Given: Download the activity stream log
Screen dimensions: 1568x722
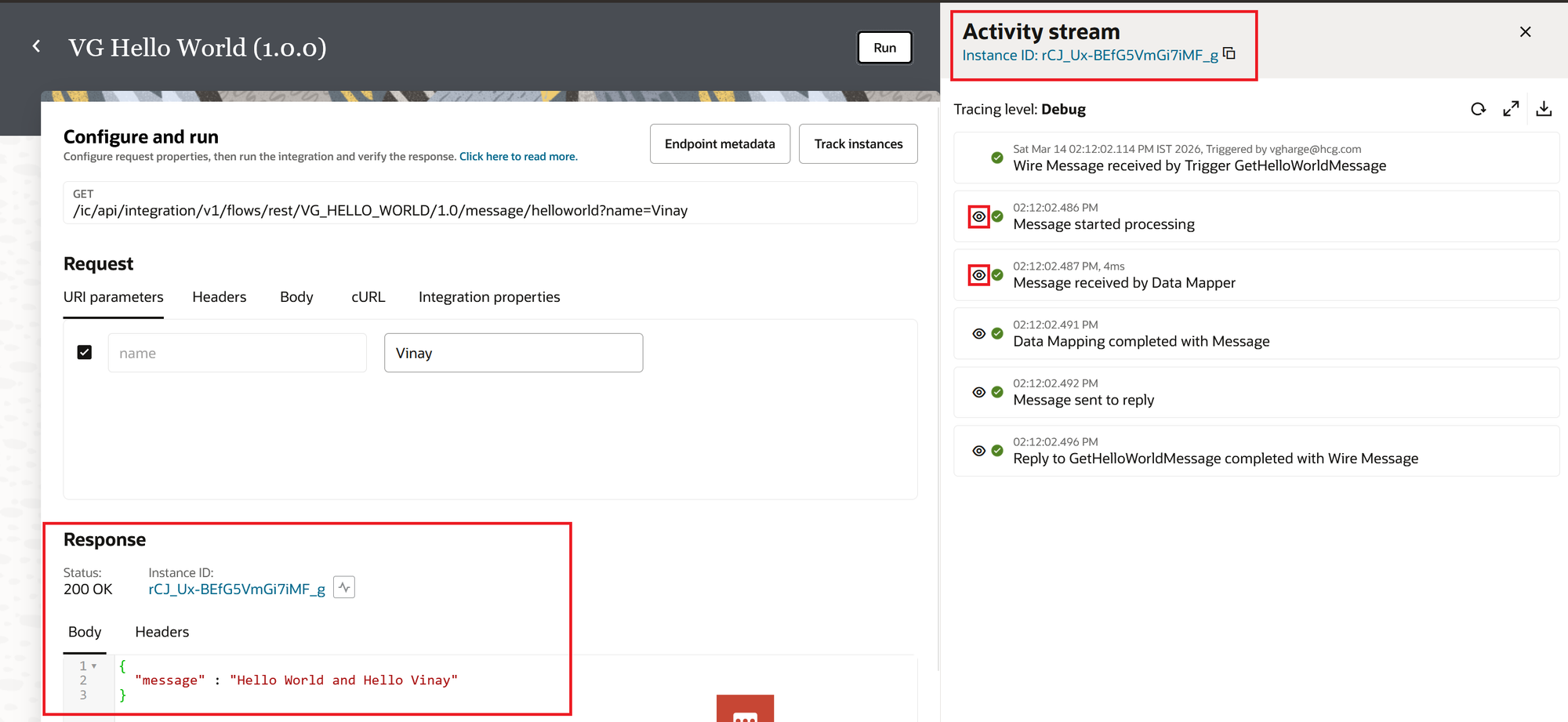Looking at the screenshot, I should [x=1544, y=109].
